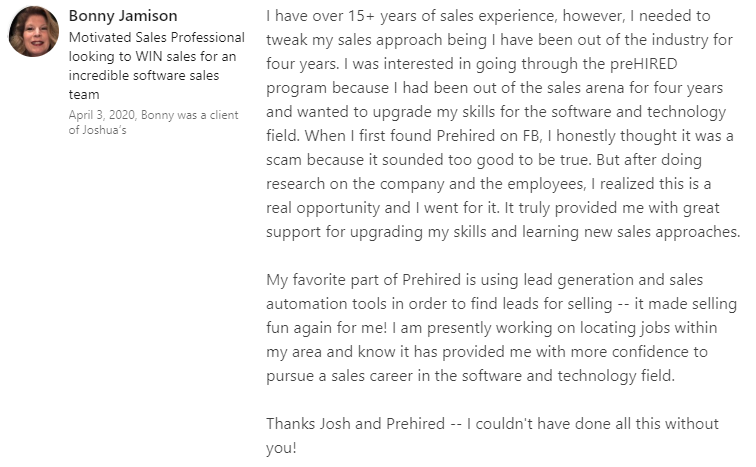Click the final word 'you!' of the recommendation
The width and height of the screenshot is (756, 467).
pyautogui.click(x=281, y=448)
